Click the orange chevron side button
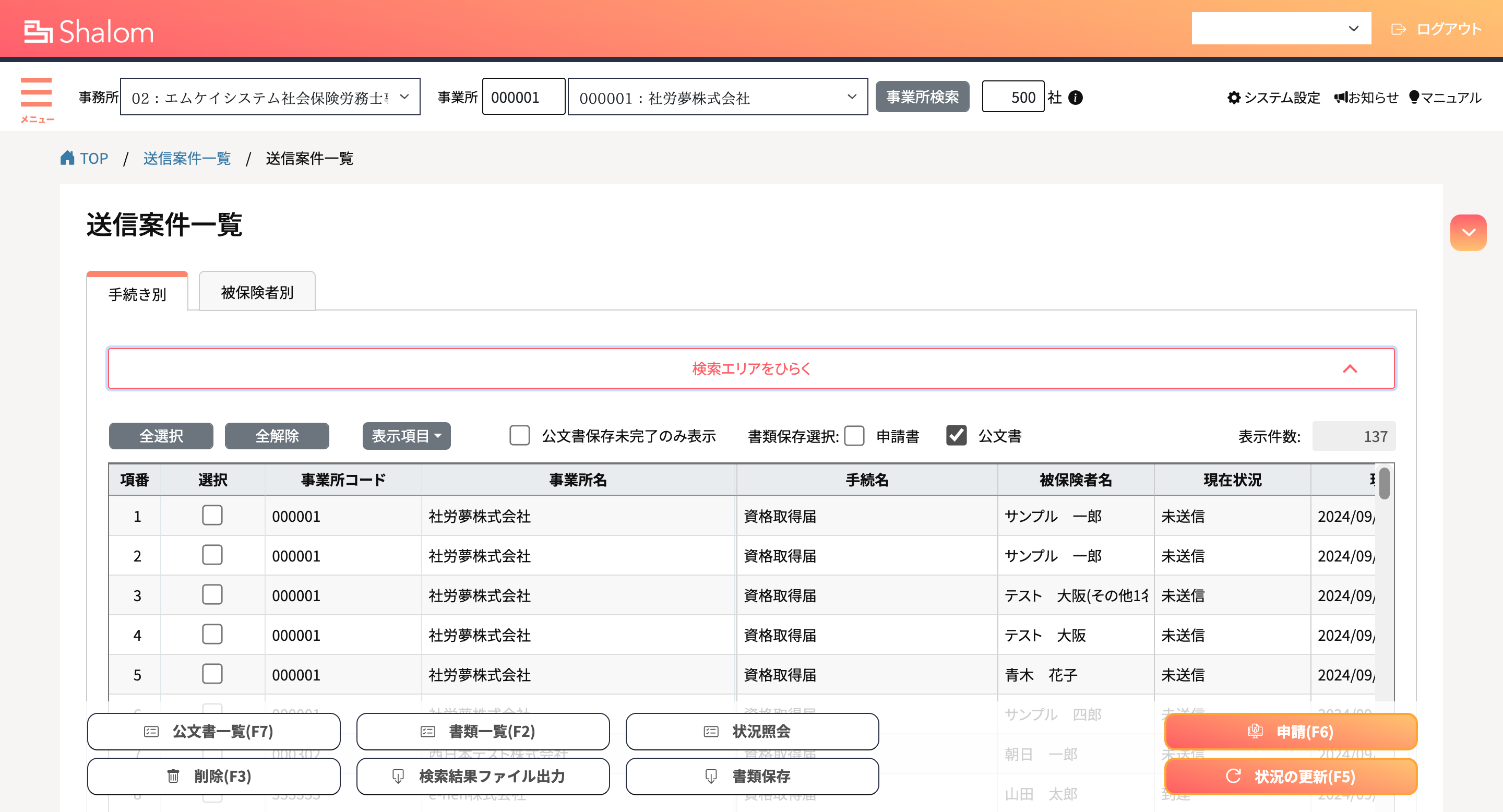This screenshot has height=812, width=1503. point(1468,232)
